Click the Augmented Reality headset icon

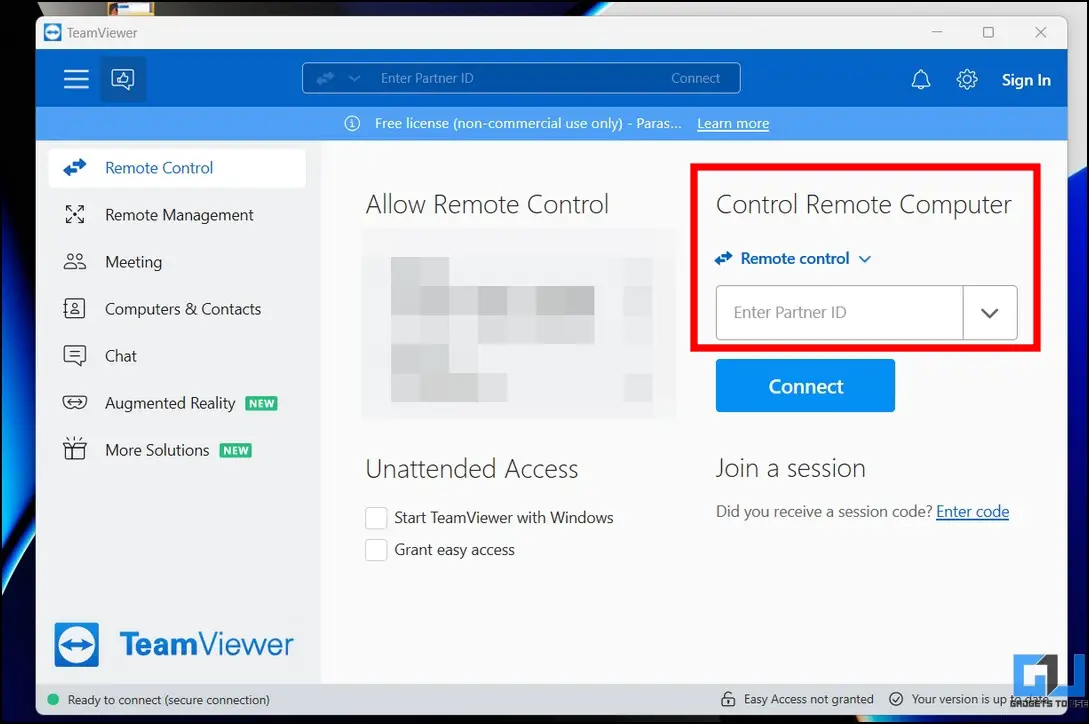coord(75,403)
